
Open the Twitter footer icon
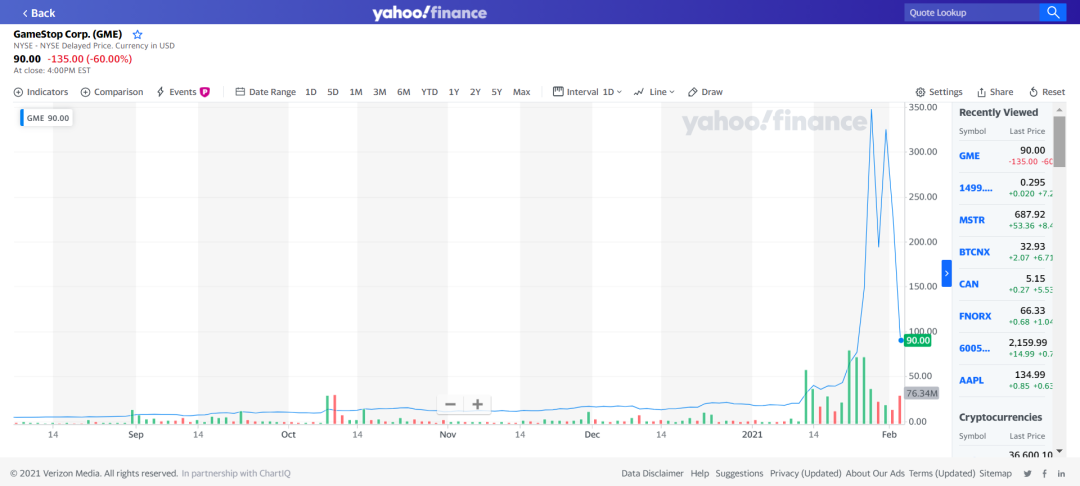point(1028,474)
